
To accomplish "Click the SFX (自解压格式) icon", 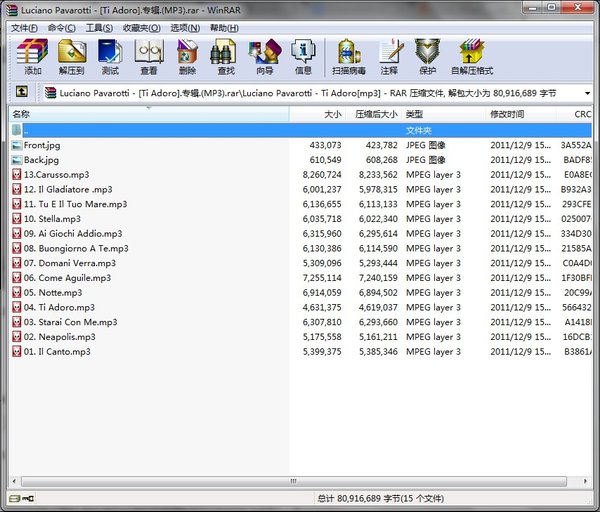I will pyautogui.click(x=472, y=51).
